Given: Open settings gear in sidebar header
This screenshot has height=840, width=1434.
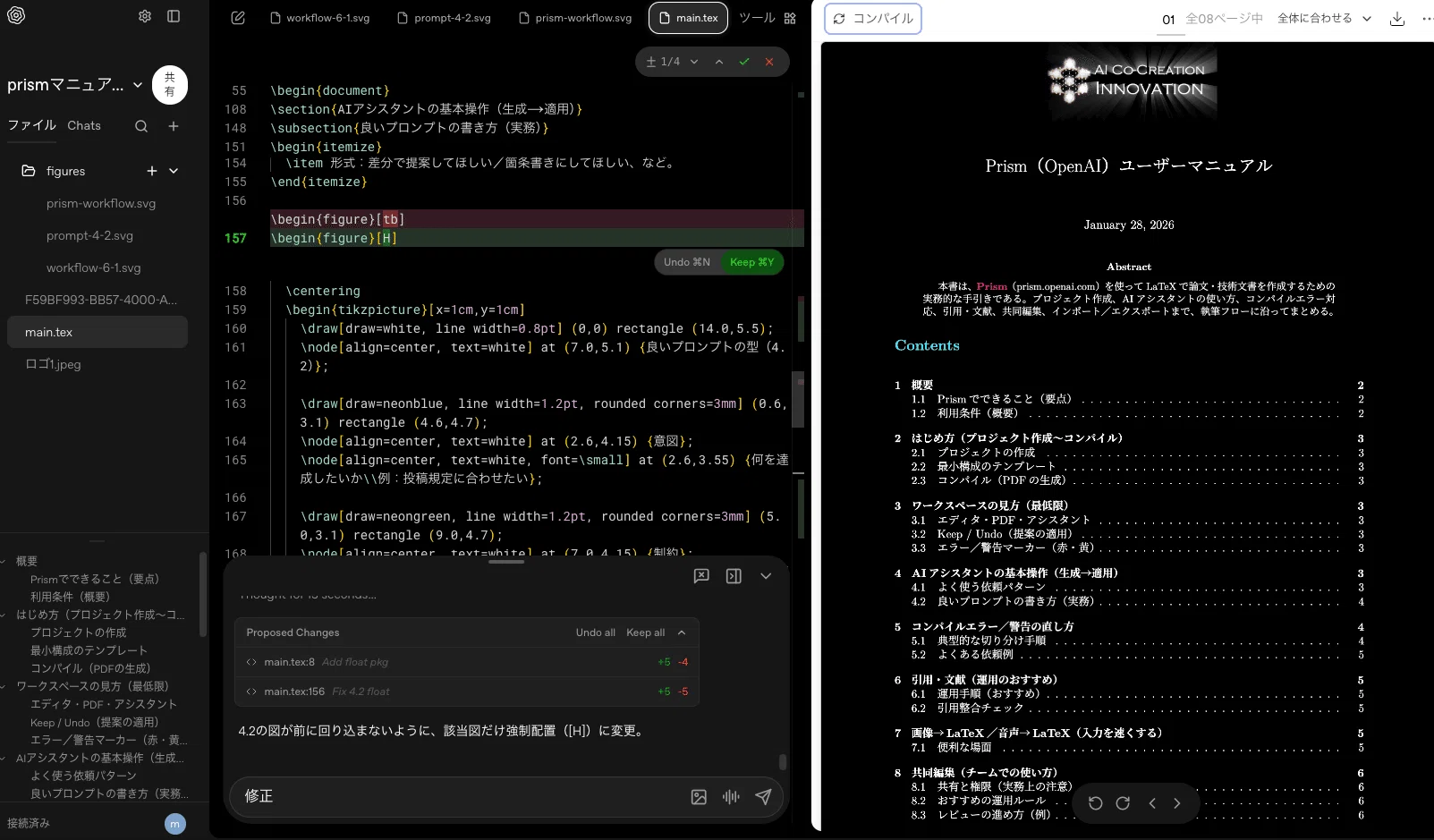Looking at the screenshot, I should tap(145, 16).
